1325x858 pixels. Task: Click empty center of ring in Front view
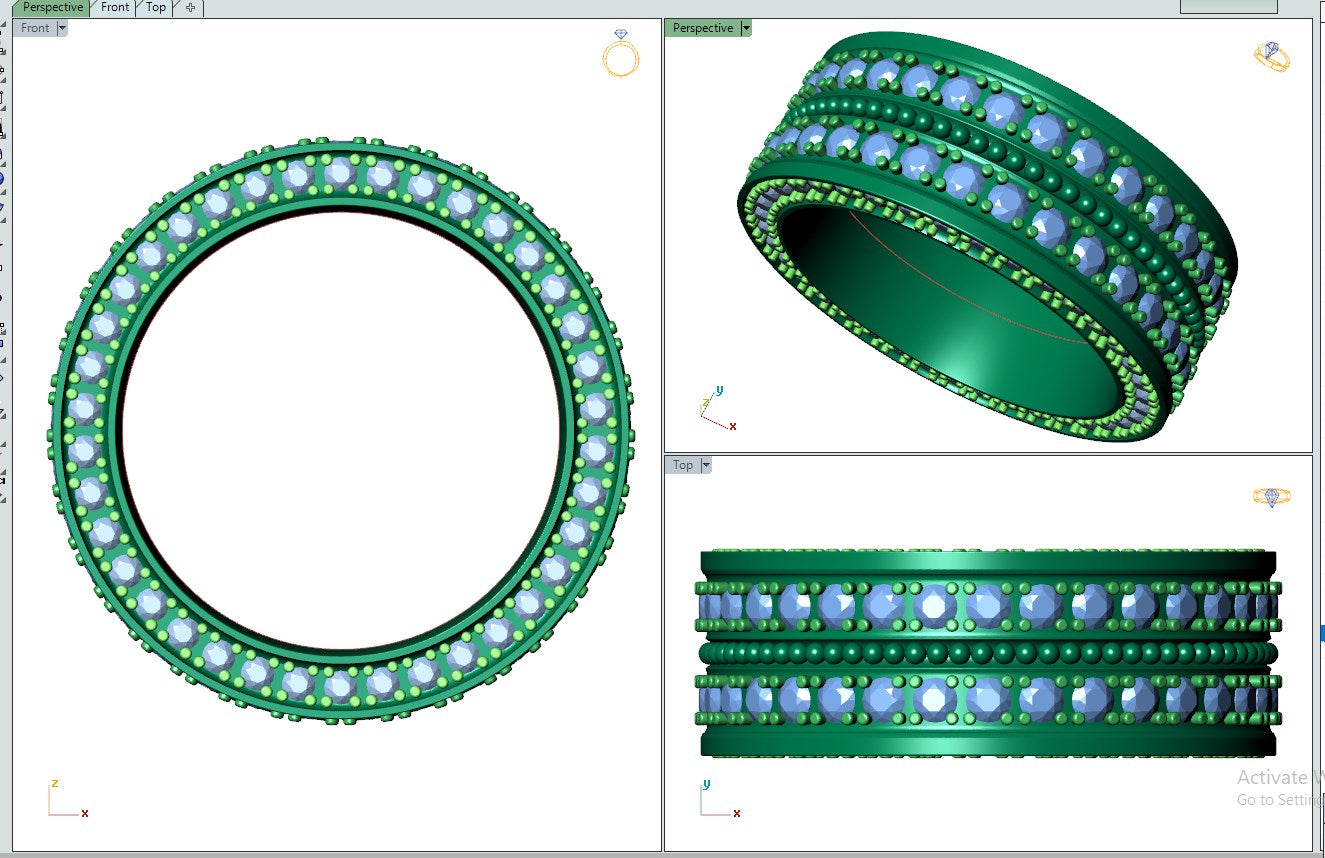340,430
